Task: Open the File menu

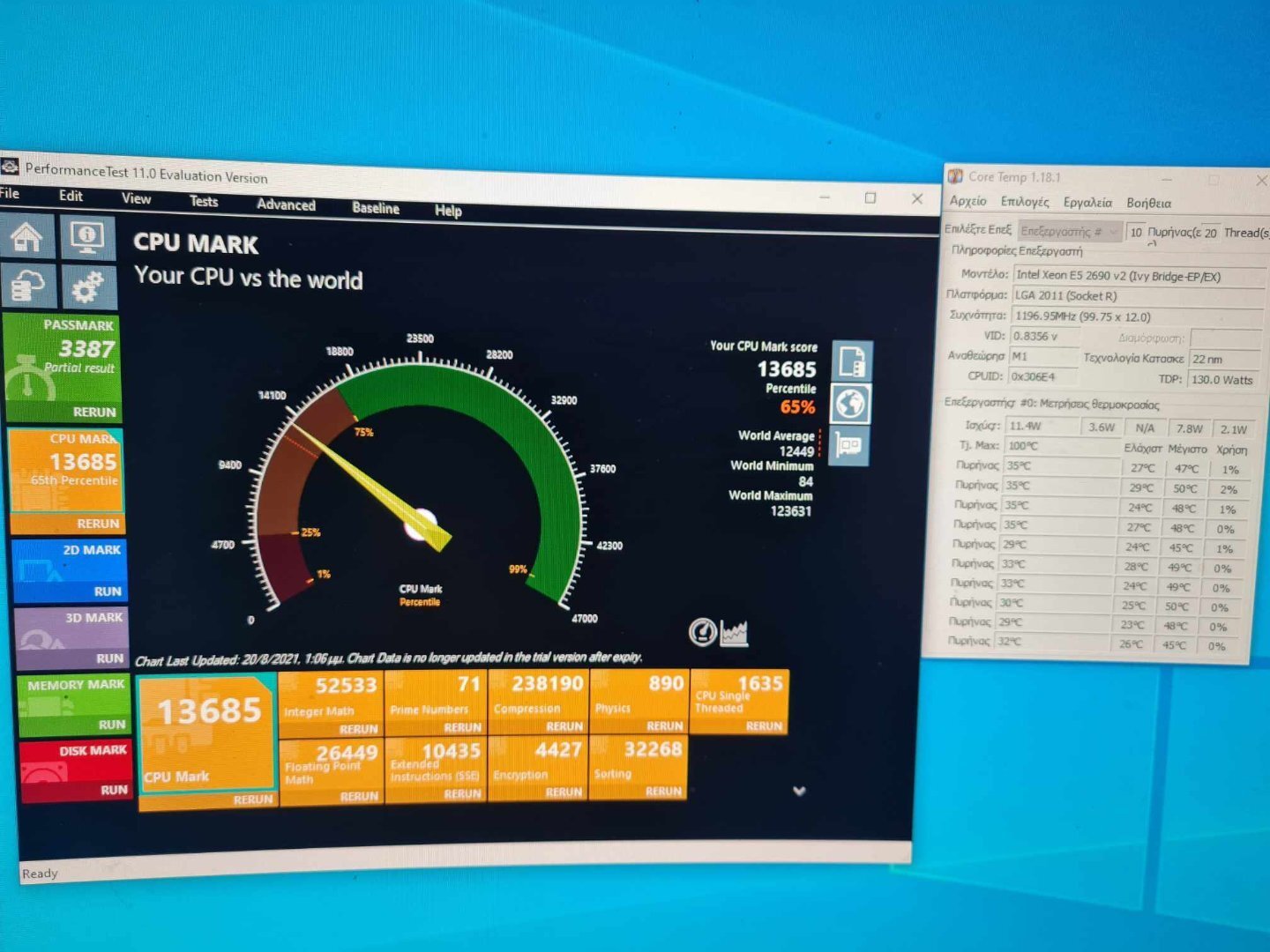Action: point(10,193)
